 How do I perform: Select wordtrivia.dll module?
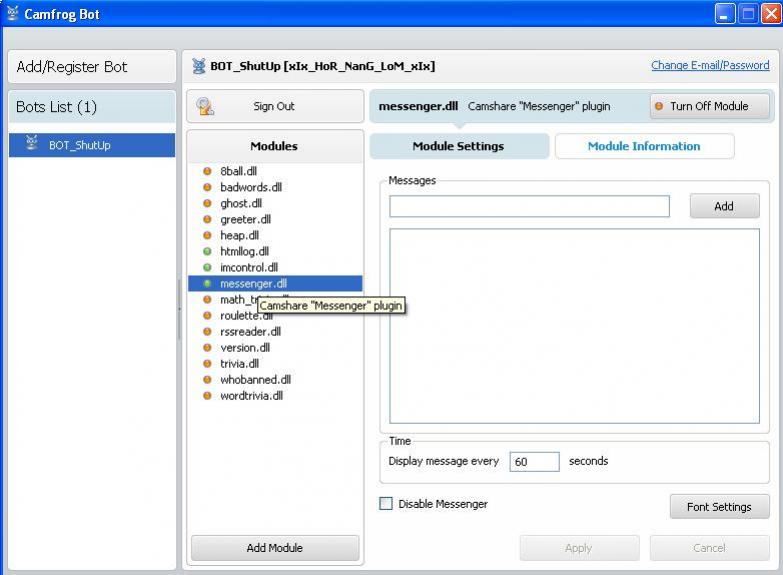click(275, 396)
